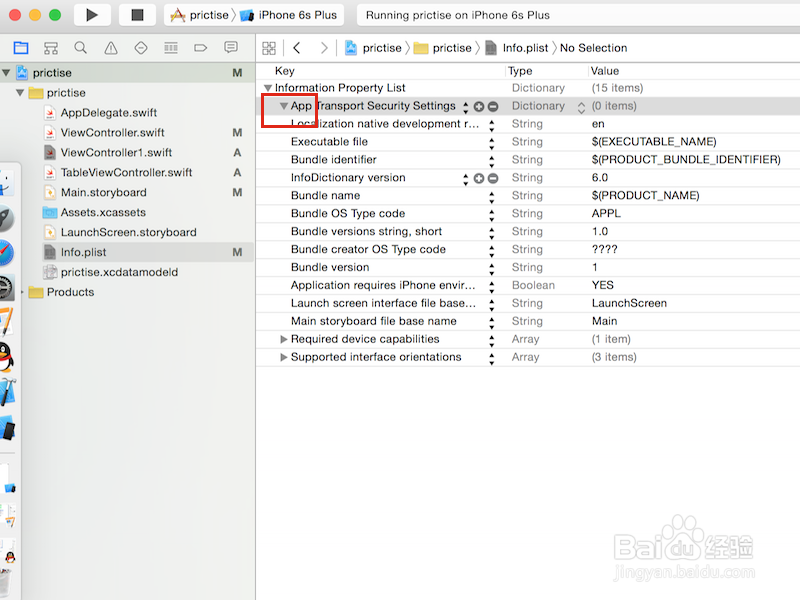Image resolution: width=800 pixels, height=600 pixels.
Task: Click the Stop button in toolbar
Action: pyautogui.click(x=137, y=15)
